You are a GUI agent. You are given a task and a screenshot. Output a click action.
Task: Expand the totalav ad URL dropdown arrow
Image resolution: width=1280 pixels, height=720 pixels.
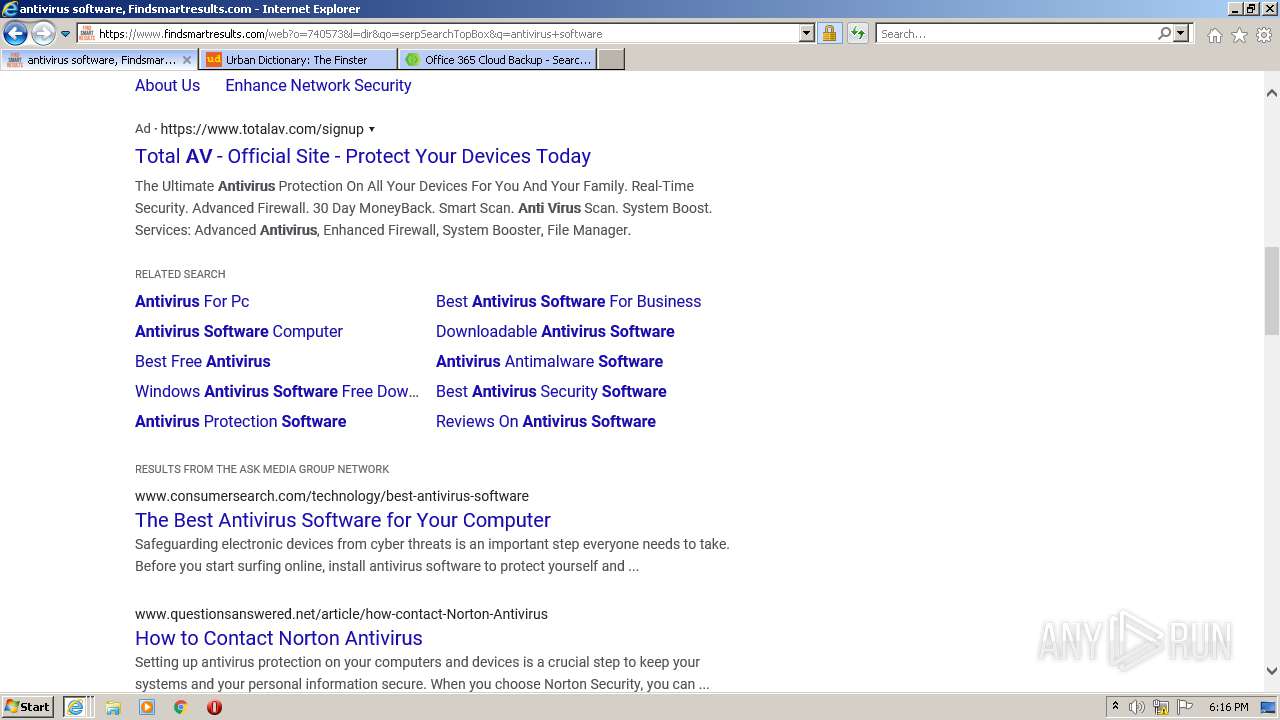[372, 129]
